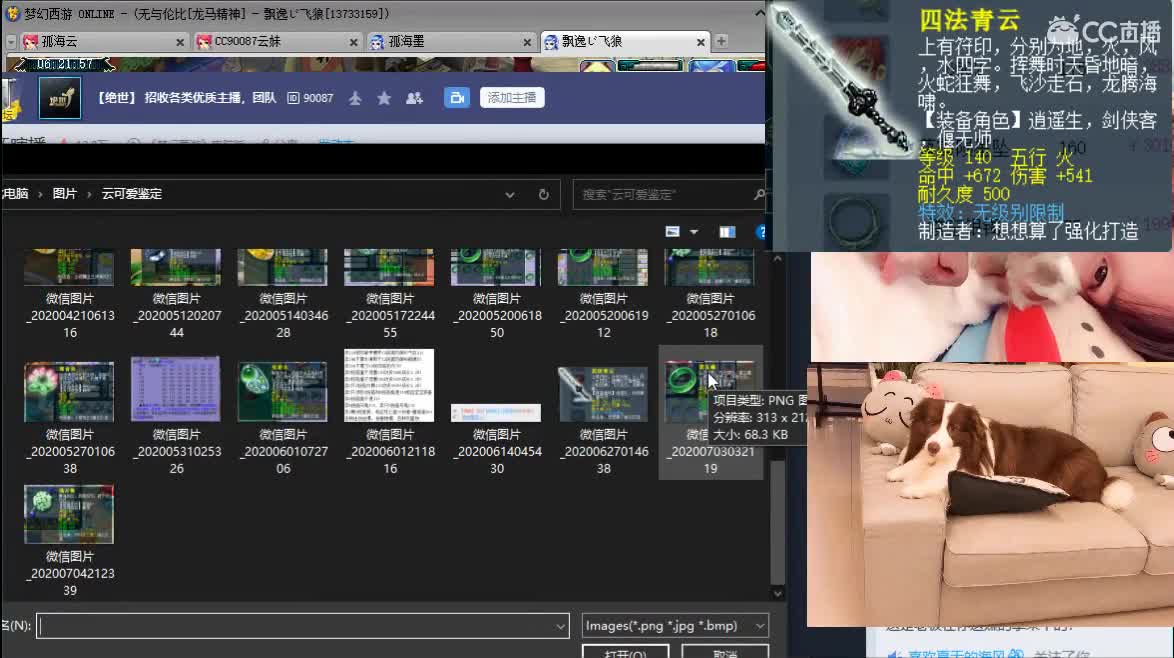Change view layout icon
Screen dimensions: 1174x658
pyautogui.click(x=672, y=232)
